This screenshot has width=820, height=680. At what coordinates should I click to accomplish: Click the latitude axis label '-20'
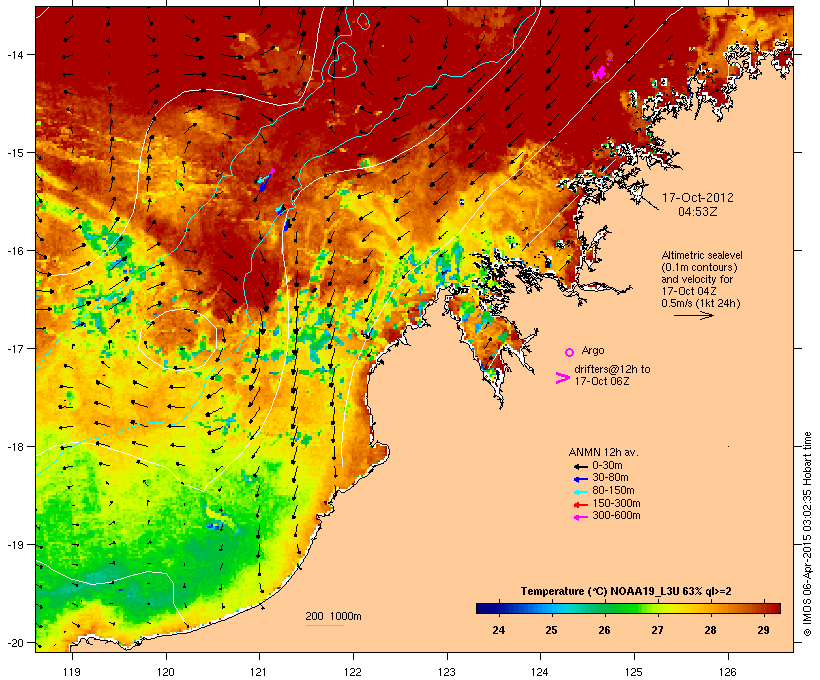pos(14,643)
